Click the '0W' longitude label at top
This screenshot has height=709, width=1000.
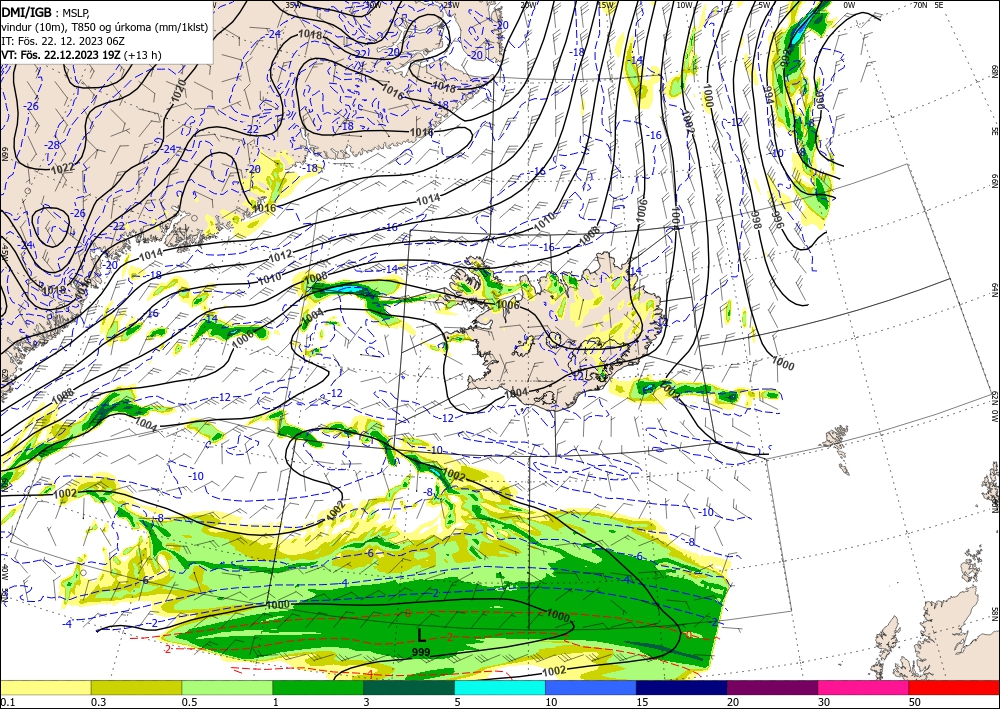pos(849,5)
